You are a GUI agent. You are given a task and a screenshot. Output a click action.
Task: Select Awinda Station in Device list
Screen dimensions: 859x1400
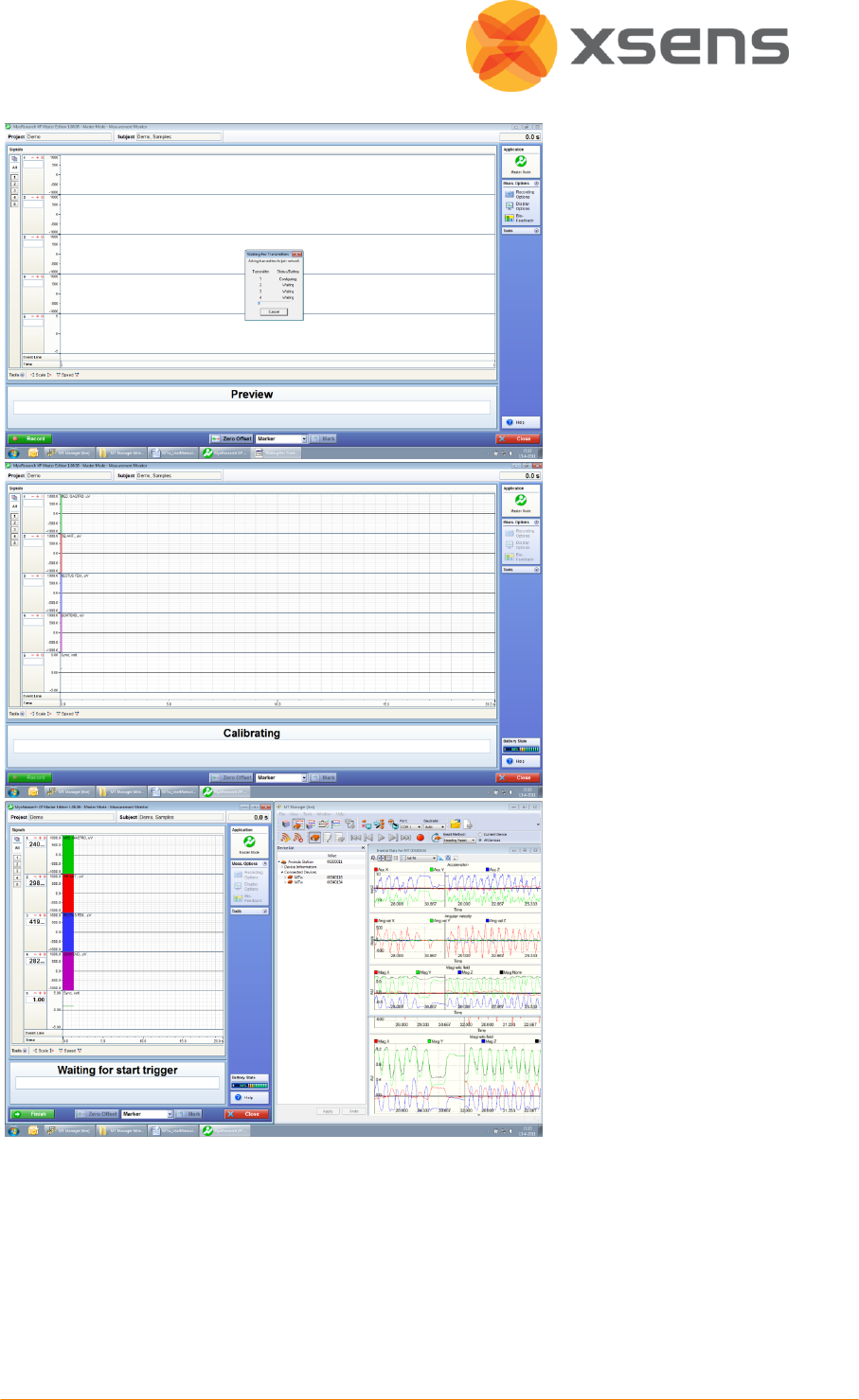[301, 861]
